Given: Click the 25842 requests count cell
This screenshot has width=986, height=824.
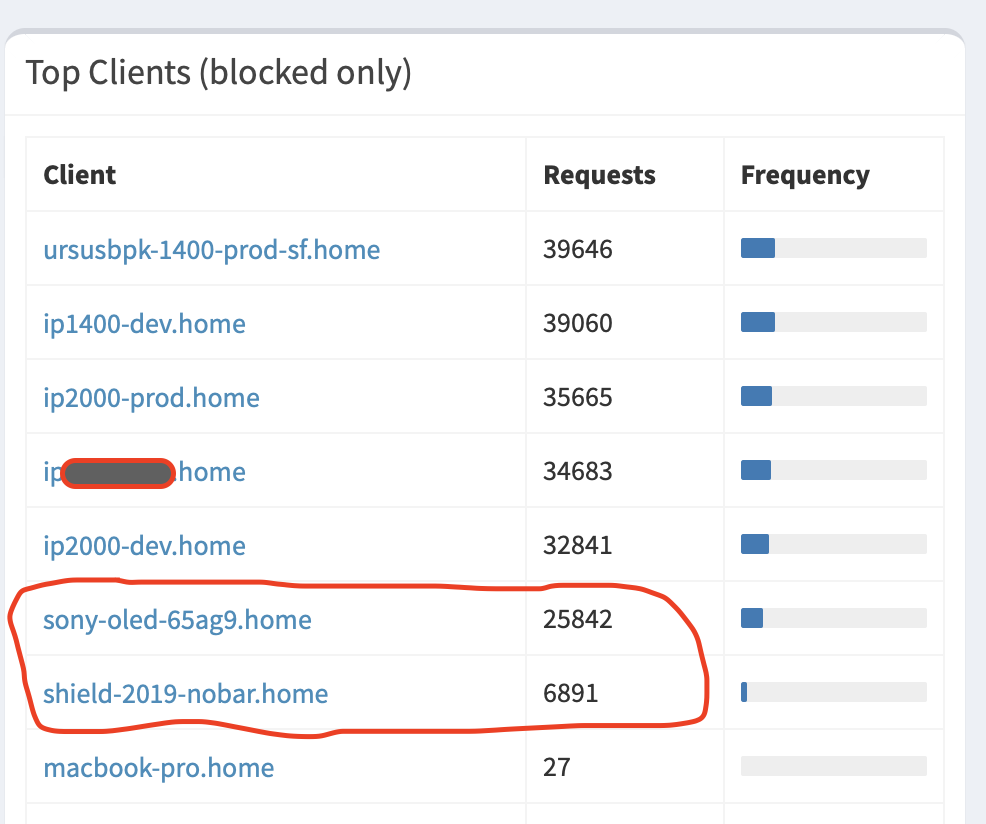Looking at the screenshot, I should 577,619.
